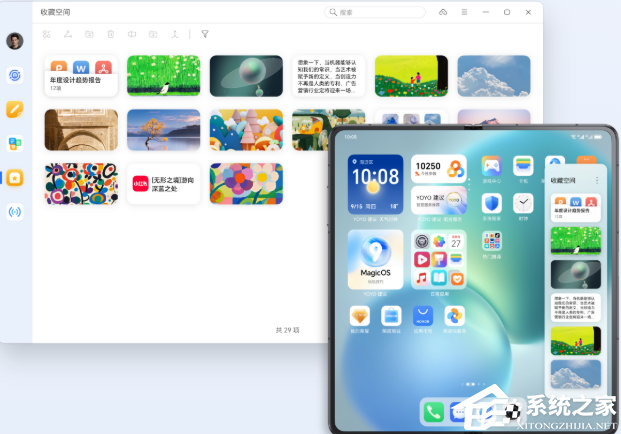
Task: Click the rename icon right of trash
Action: (x=132, y=34)
